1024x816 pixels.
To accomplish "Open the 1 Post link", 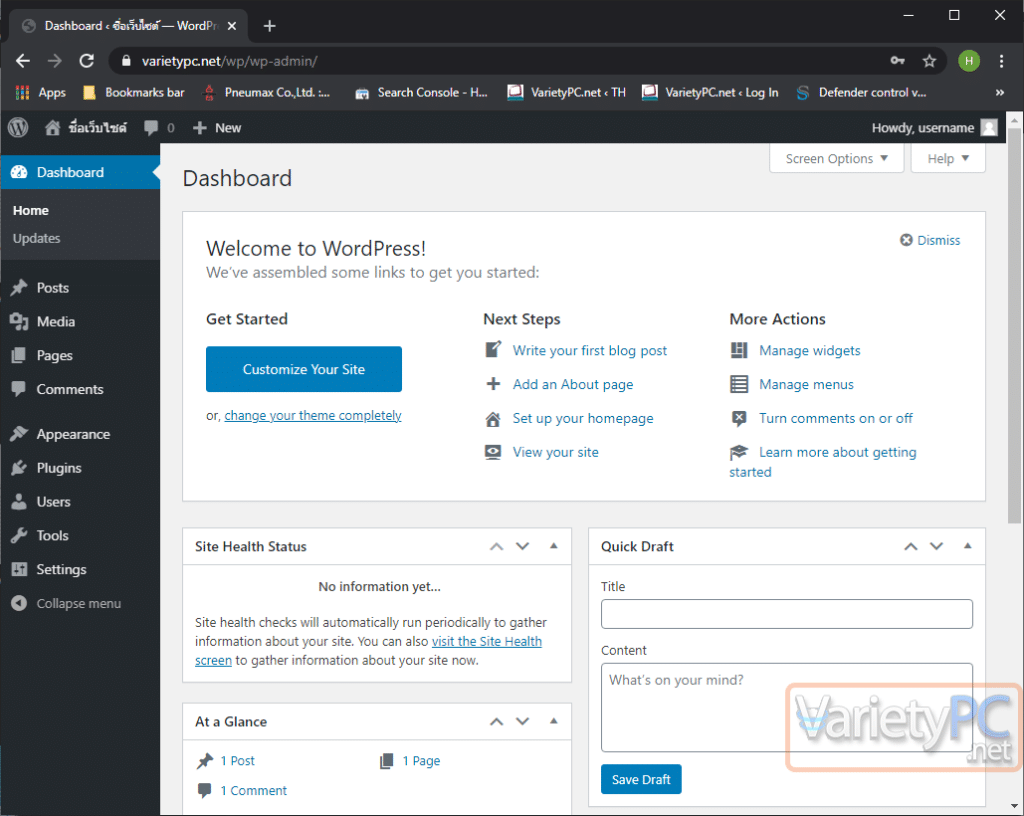I will tap(237, 761).
